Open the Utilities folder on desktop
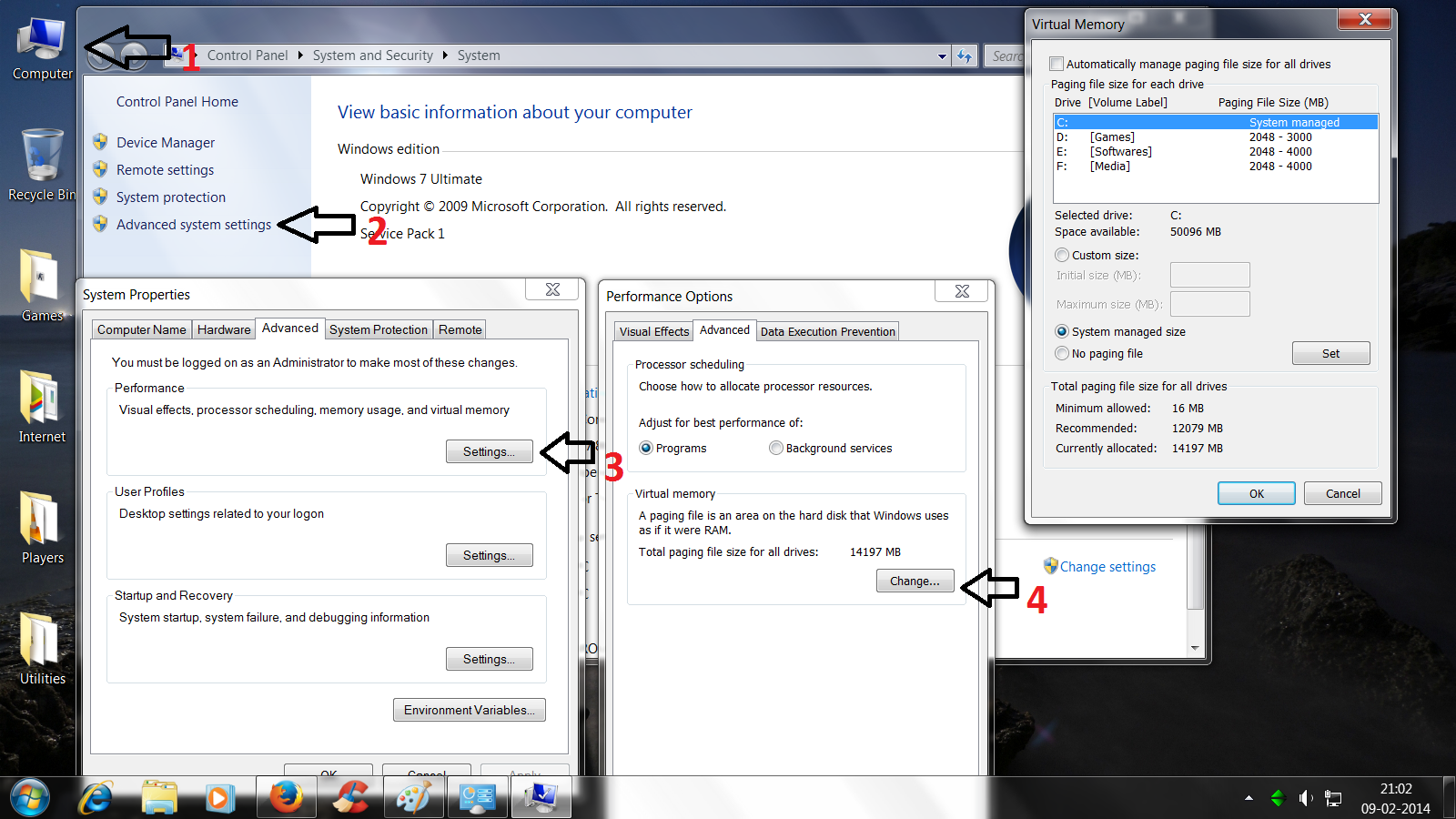This screenshot has width=1456, height=819. pyautogui.click(x=42, y=649)
